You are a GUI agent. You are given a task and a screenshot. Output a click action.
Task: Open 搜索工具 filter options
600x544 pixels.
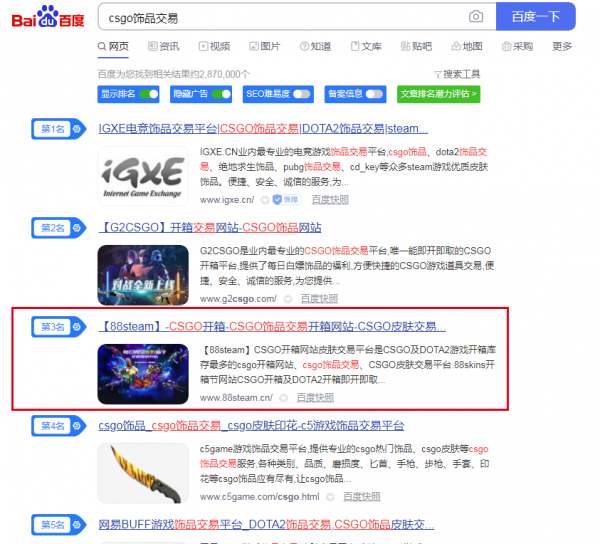tap(457, 74)
